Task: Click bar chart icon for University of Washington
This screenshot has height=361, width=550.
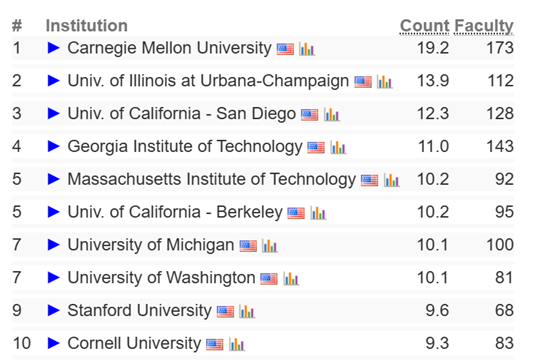Action: click(x=291, y=279)
